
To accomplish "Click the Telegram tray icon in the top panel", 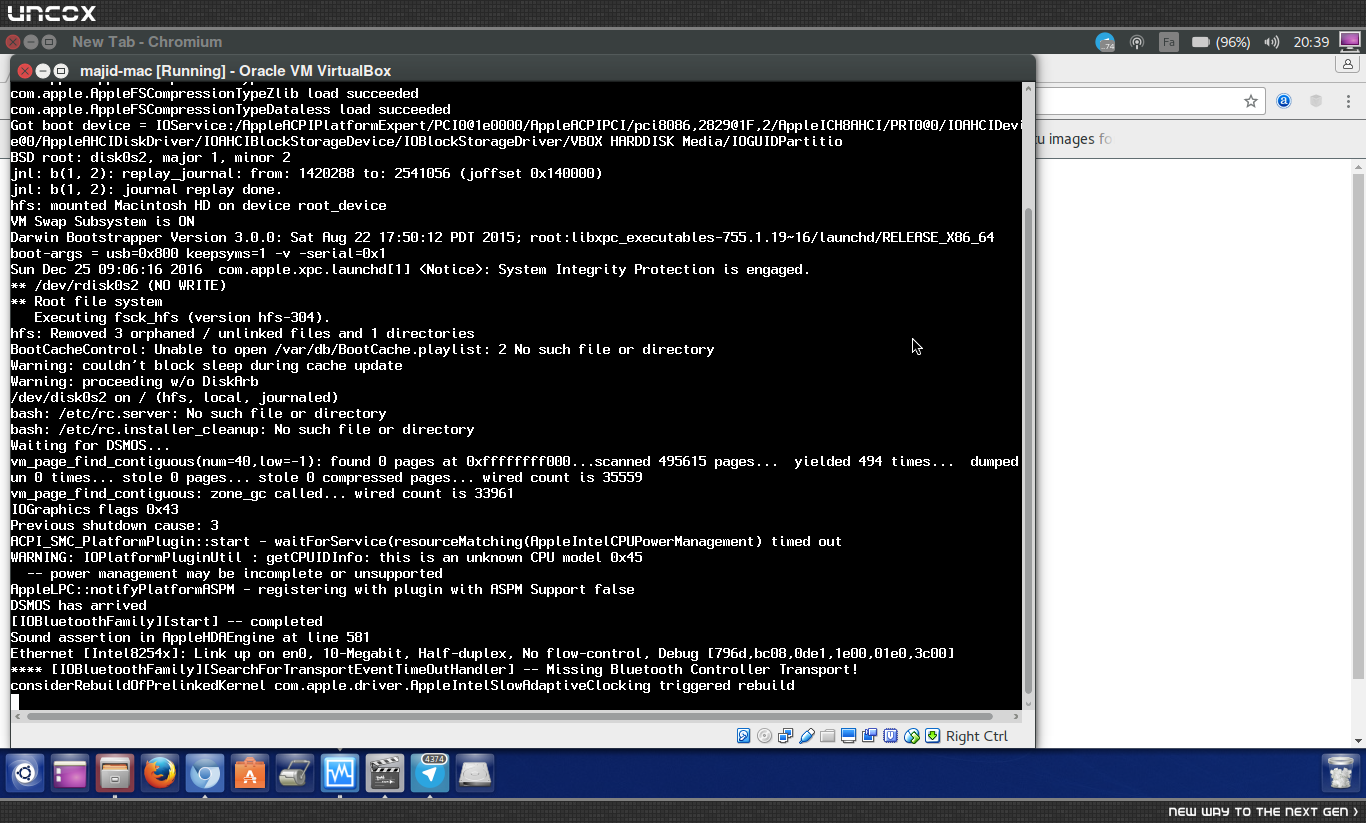I will (x=1105, y=42).
